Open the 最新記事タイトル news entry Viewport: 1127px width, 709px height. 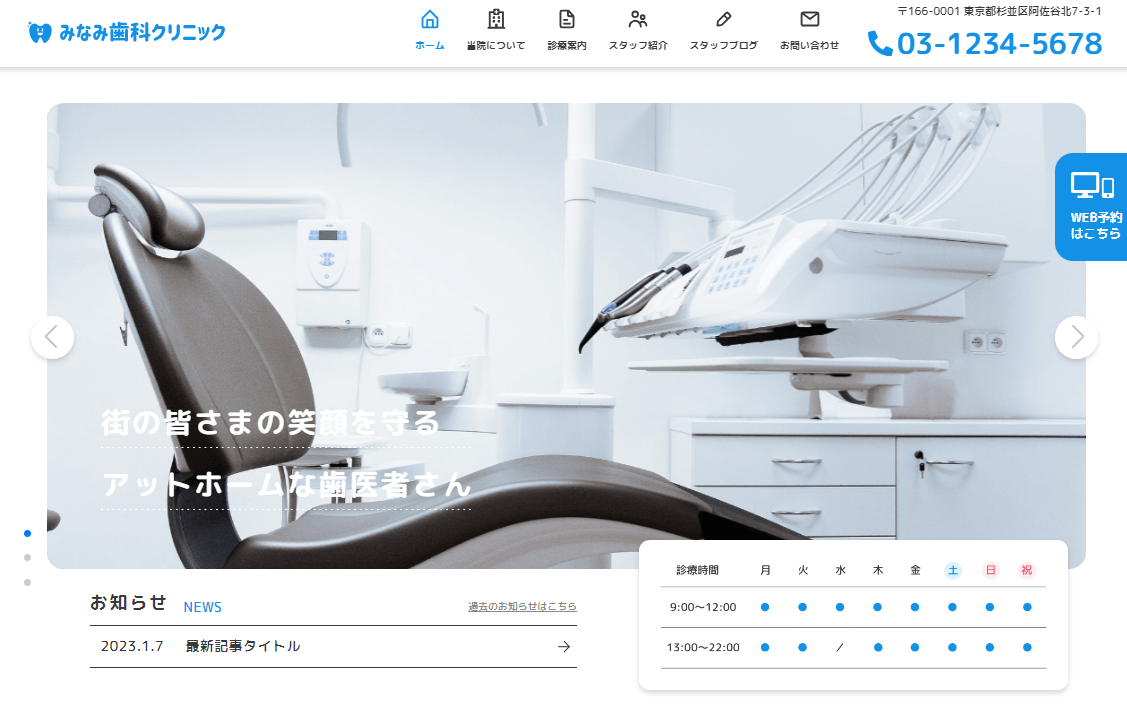tap(242, 646)
